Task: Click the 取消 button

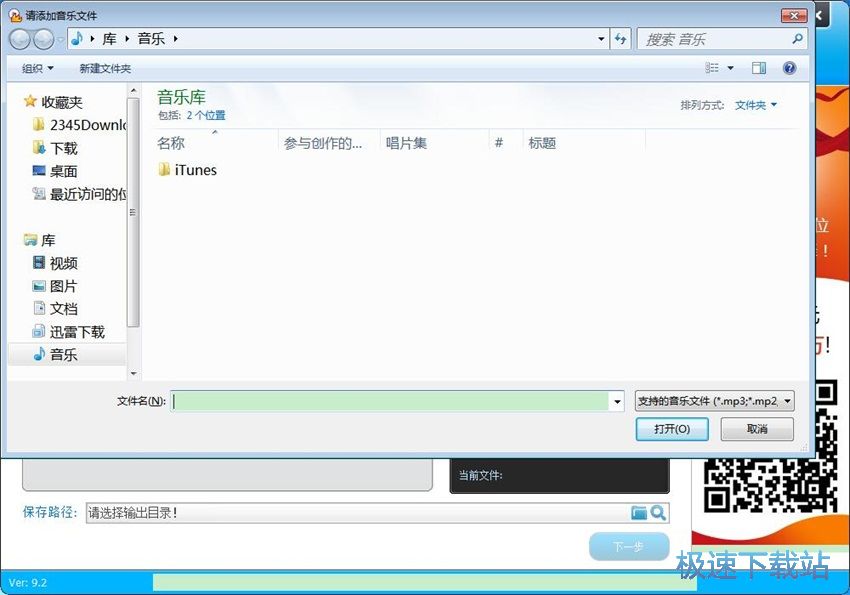Action: coord(757,429)
